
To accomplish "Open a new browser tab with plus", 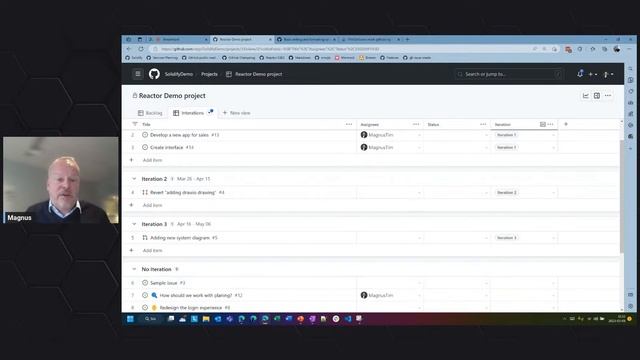I will point(407,40).
